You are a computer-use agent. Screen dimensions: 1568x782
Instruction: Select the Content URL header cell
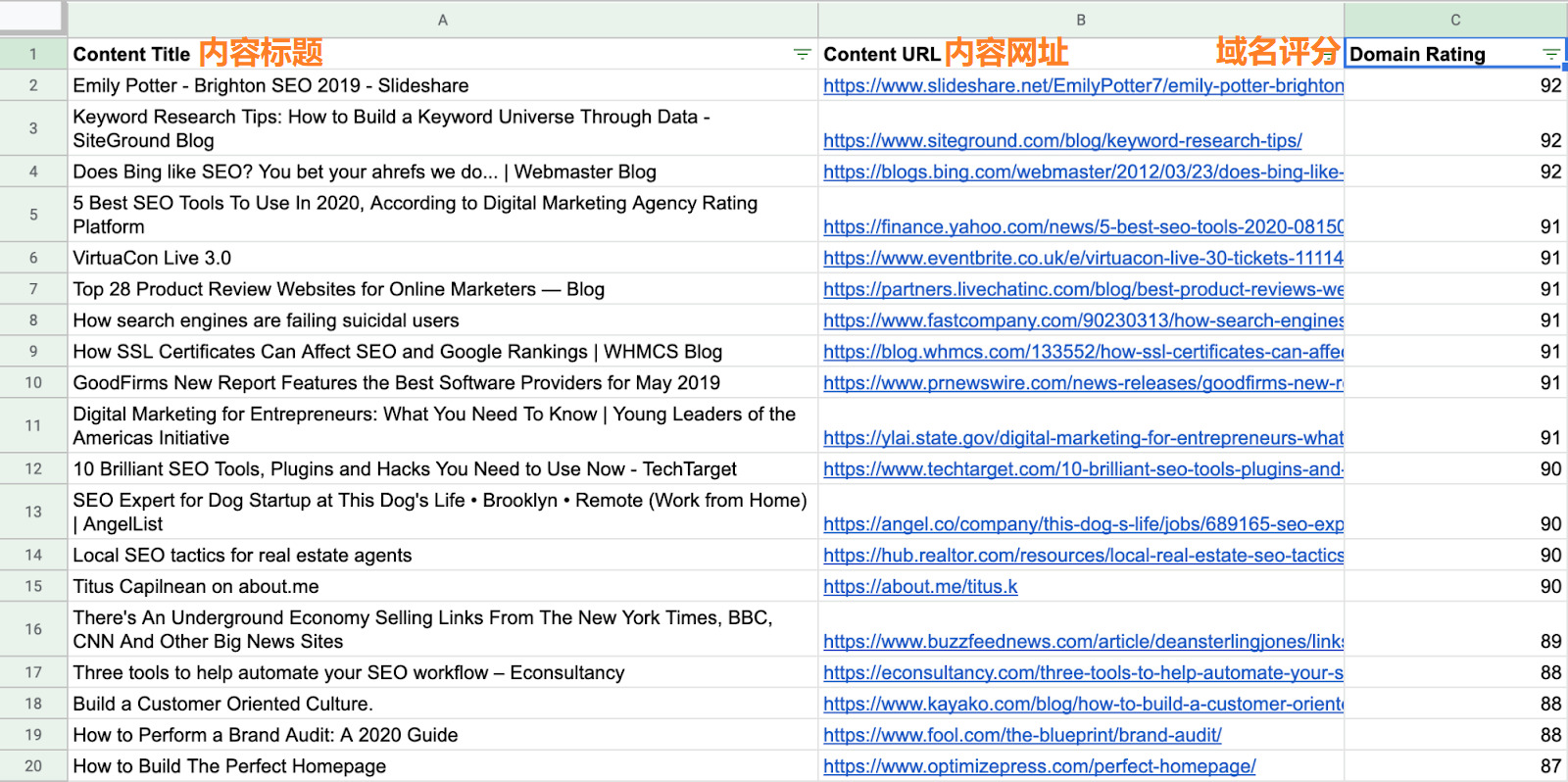(1081, 55)
